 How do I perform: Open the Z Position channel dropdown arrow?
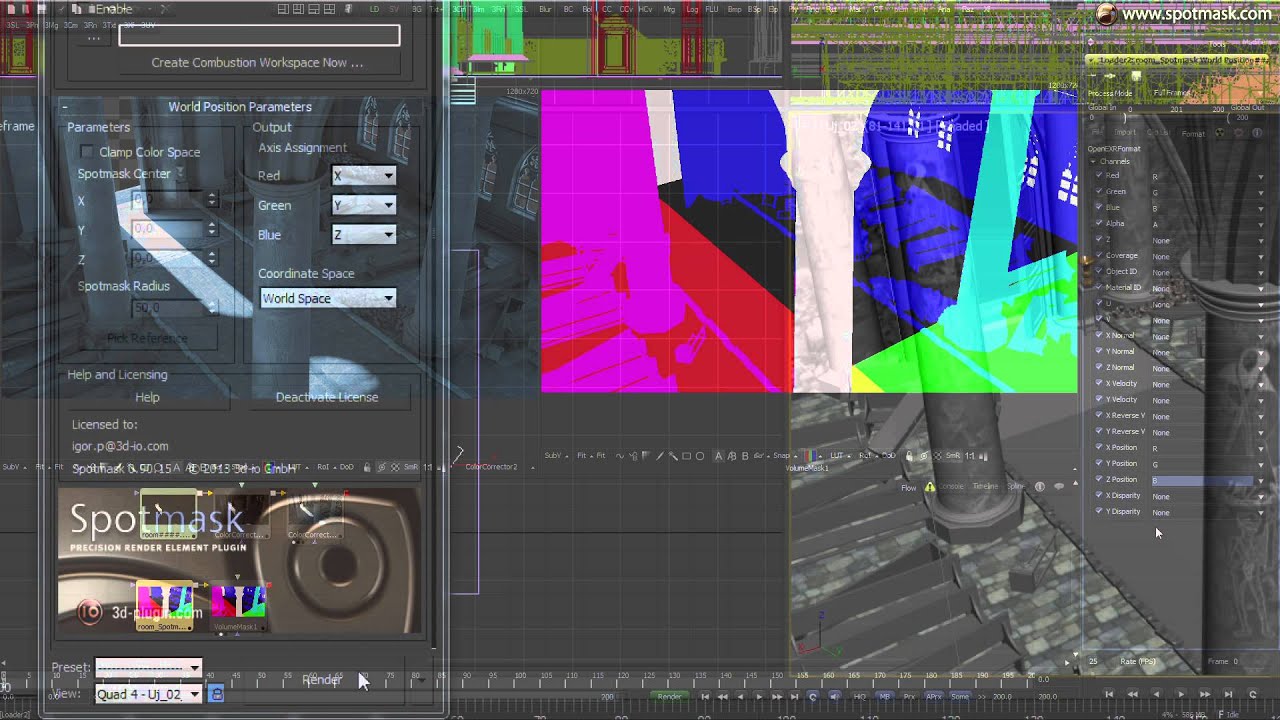[x=1261, y=481]
